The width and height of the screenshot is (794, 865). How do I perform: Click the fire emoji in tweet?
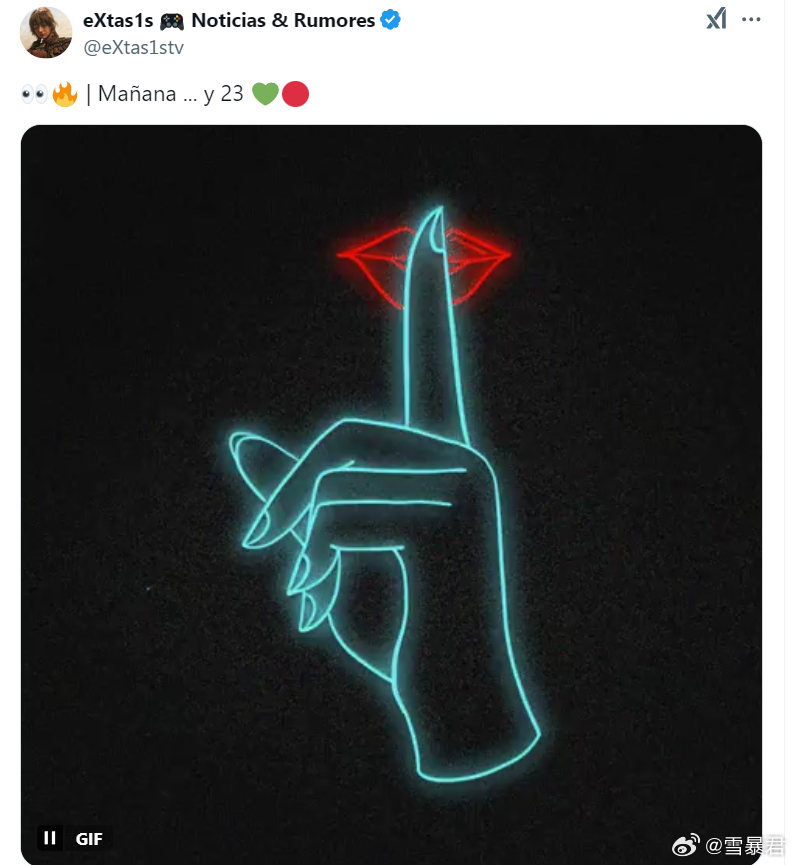click(65, 94)
